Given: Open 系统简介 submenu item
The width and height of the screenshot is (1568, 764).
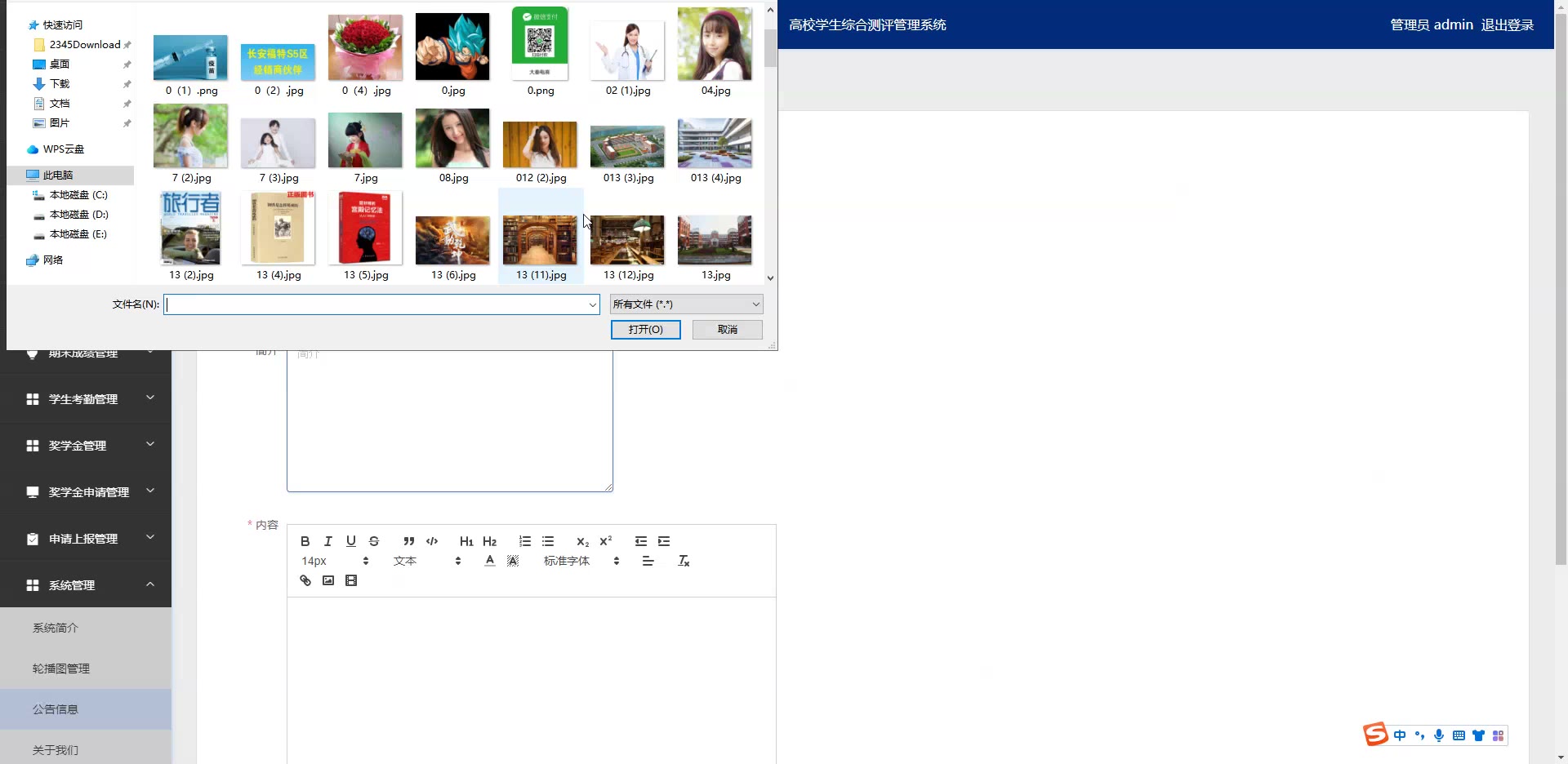Looking at the screenshot, I should point(86,628).
